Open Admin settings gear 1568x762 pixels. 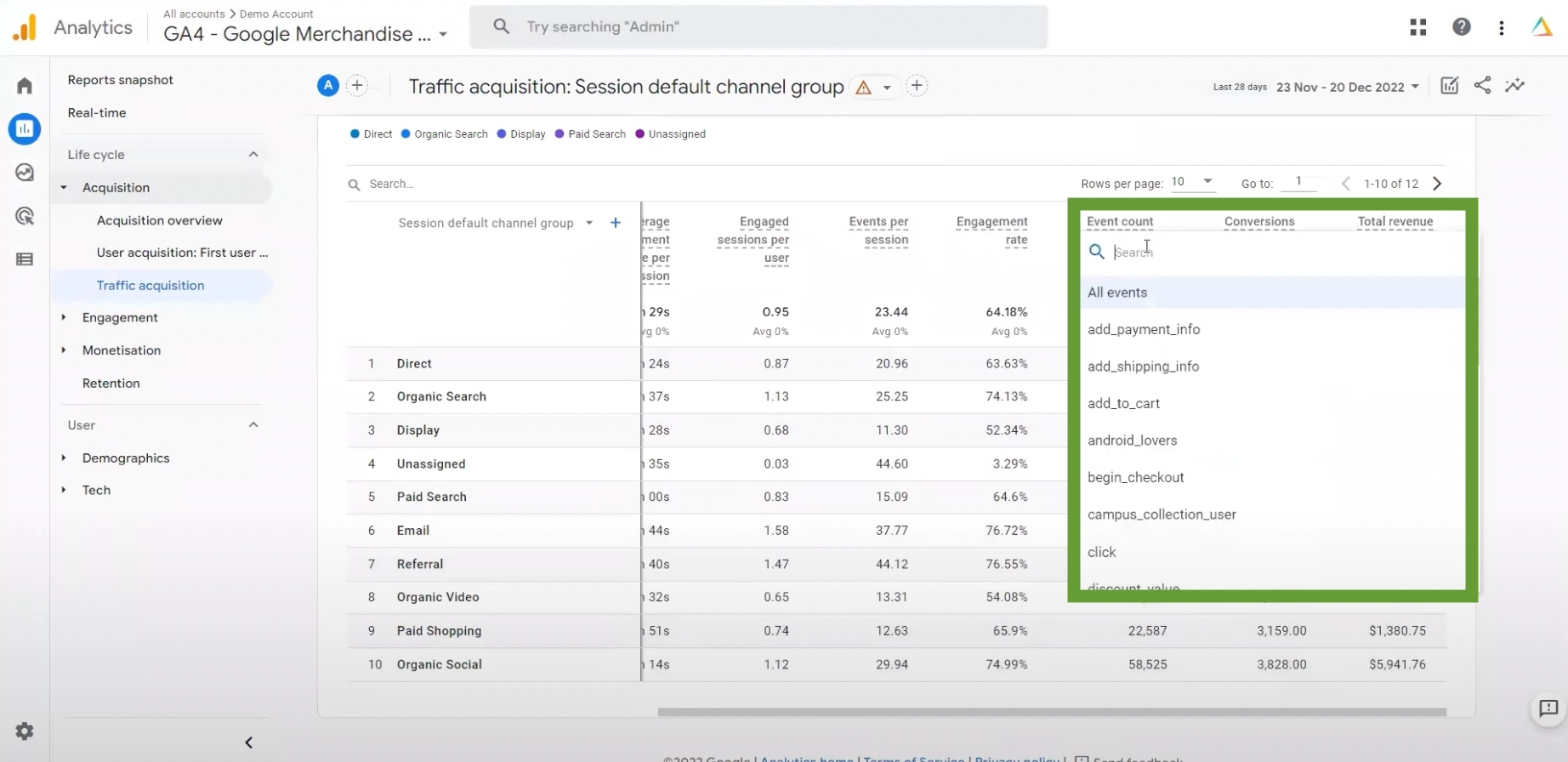click(x=25, y=731)
